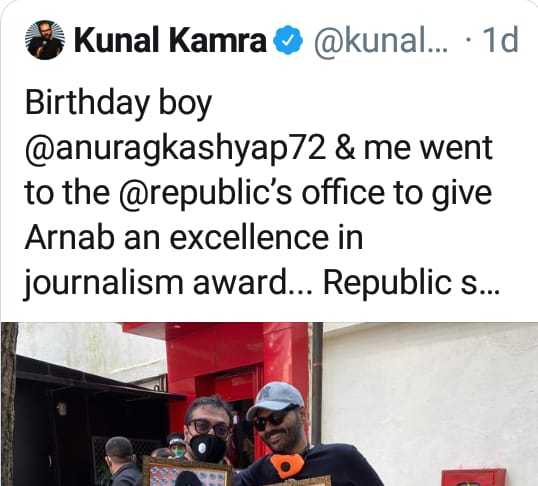The image size is (538, 486).
Task: Click the blue verified badge
Action: [288, 40]
